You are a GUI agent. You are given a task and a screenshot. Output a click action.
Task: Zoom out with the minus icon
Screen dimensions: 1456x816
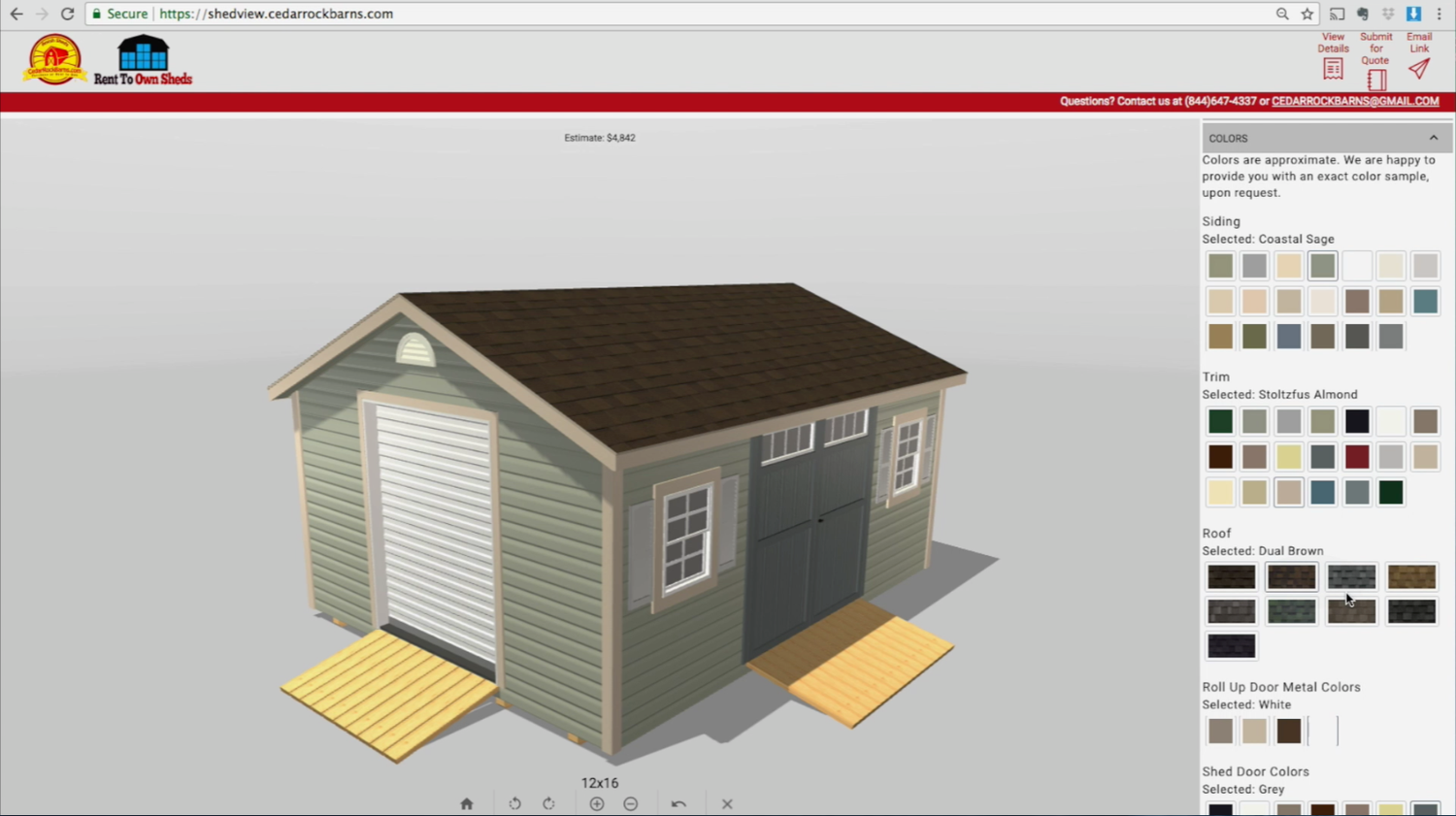coord(631,803)
